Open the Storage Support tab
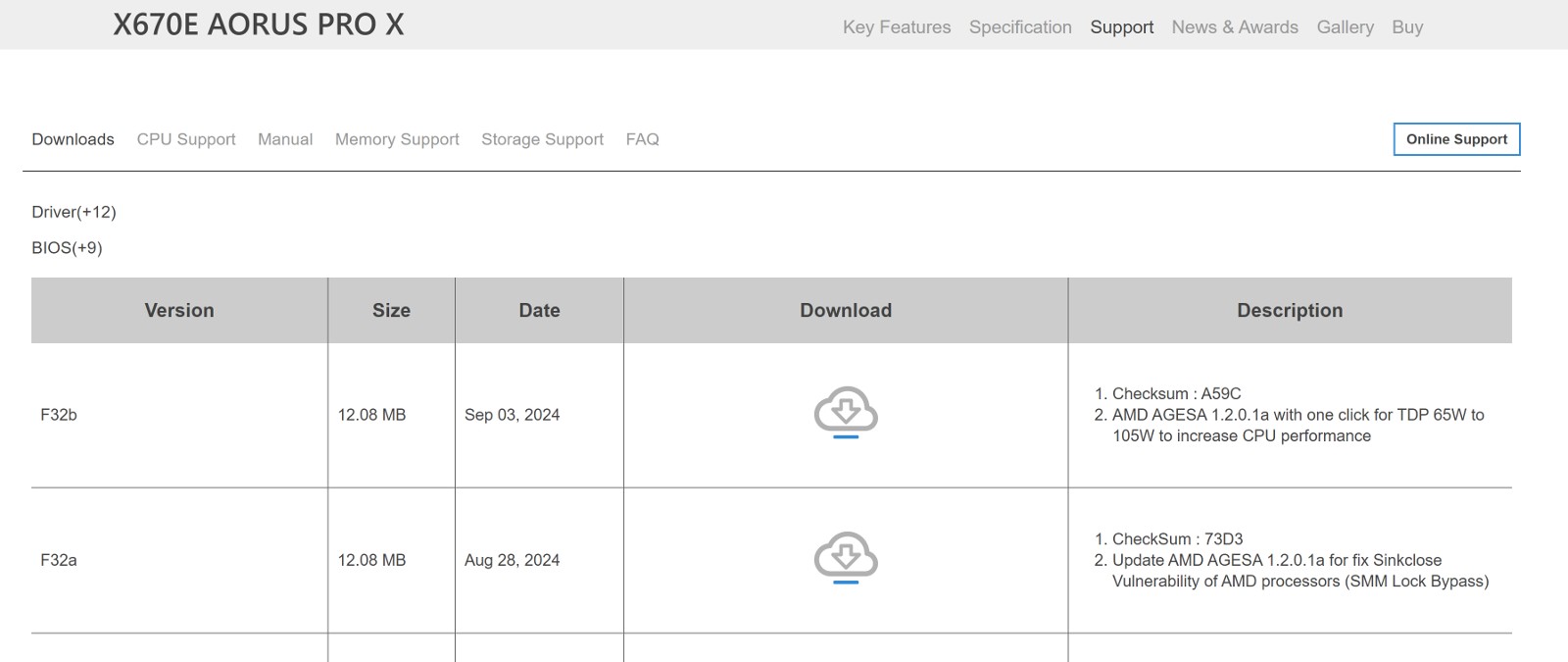Viewport: 1568px width, 662px height. click(x=542, y=139)
